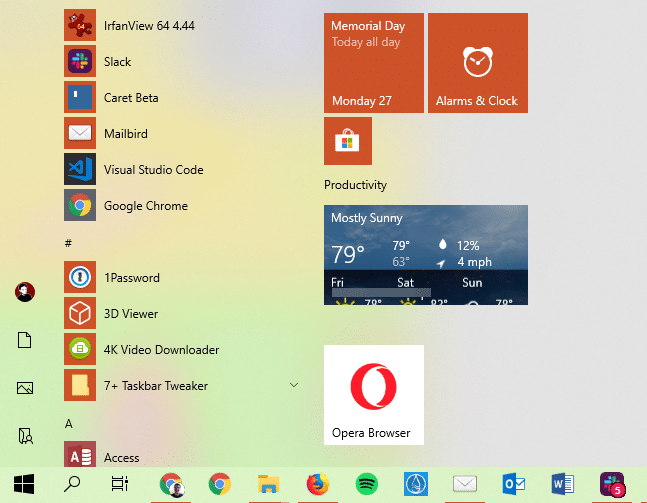
Task: Open the user account avatar
Action: point(25,292)
